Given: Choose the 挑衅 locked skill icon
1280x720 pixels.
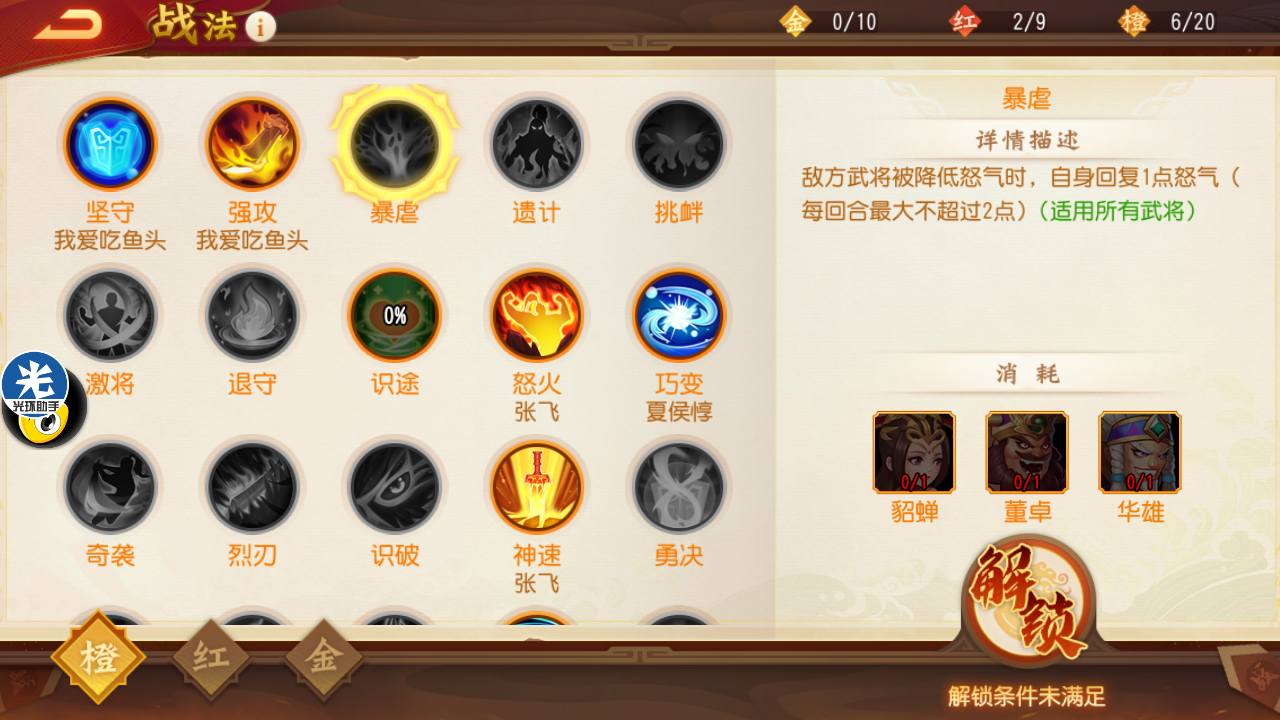Looking at the screenshot, I should pyautogui.click(x=679, y=144).
